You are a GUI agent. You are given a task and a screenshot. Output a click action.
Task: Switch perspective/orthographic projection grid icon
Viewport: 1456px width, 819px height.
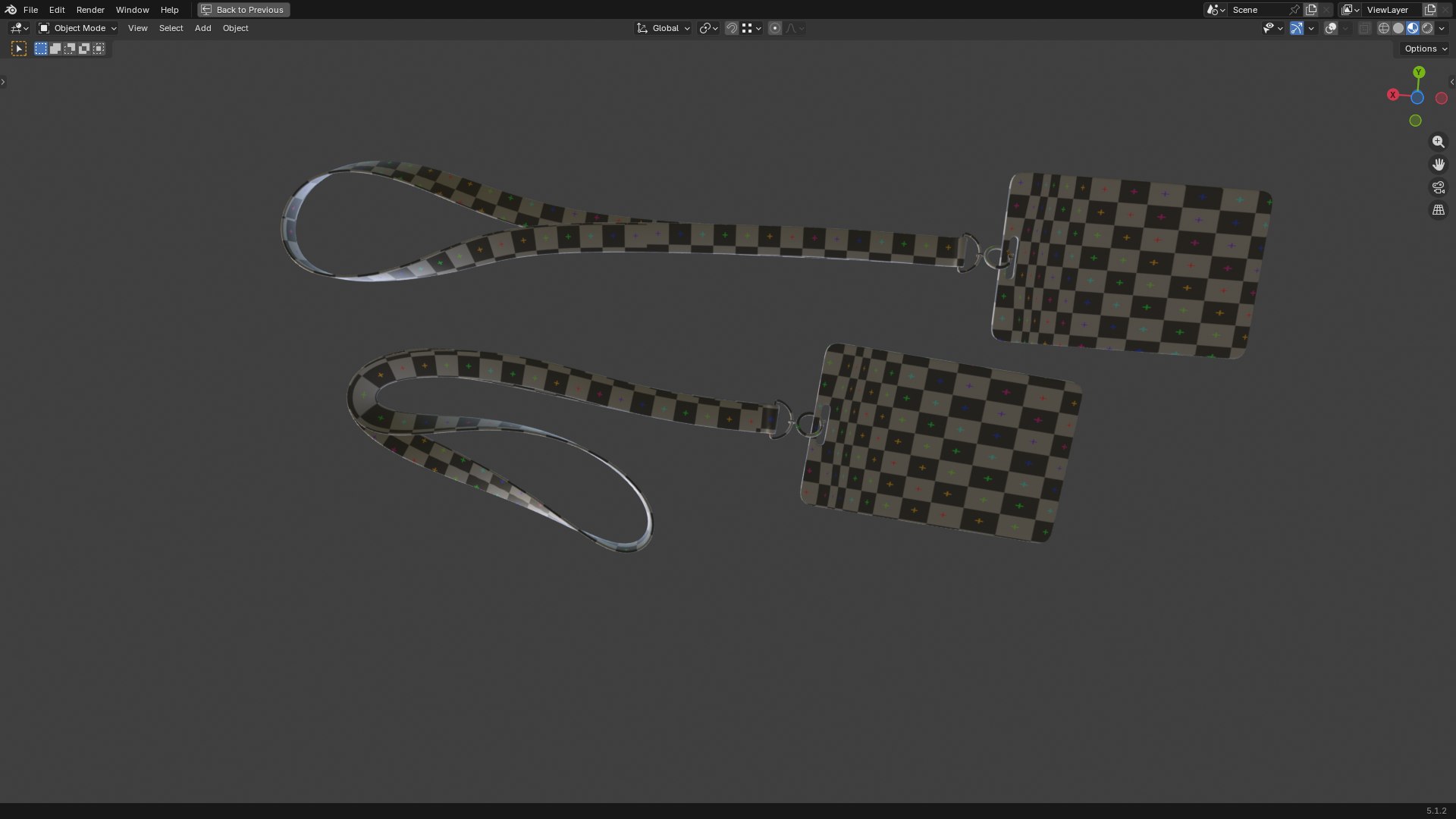(x=1439, y=210)
